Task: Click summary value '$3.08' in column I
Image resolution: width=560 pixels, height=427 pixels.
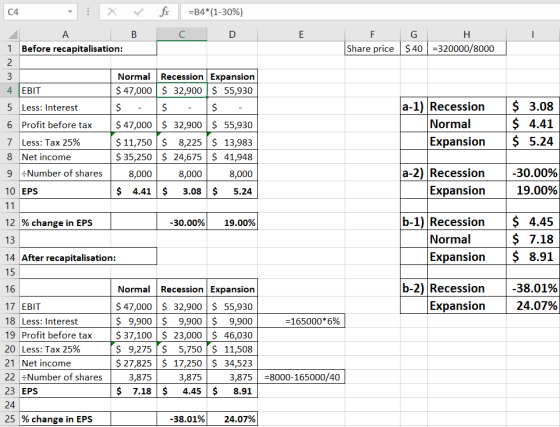Action: click(x=533, y=106)
